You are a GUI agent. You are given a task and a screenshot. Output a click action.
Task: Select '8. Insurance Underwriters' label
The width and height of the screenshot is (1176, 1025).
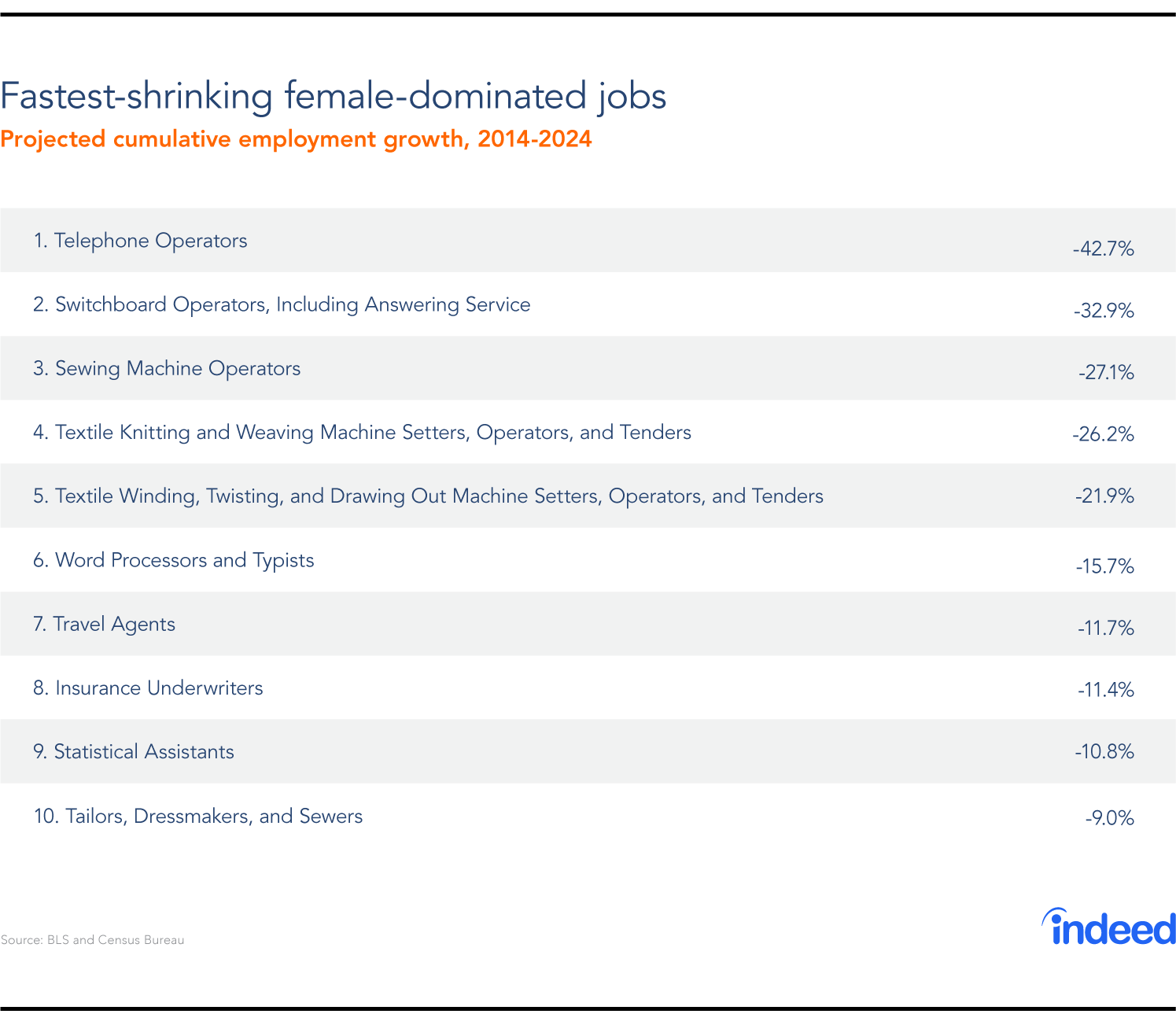point(148,688)
